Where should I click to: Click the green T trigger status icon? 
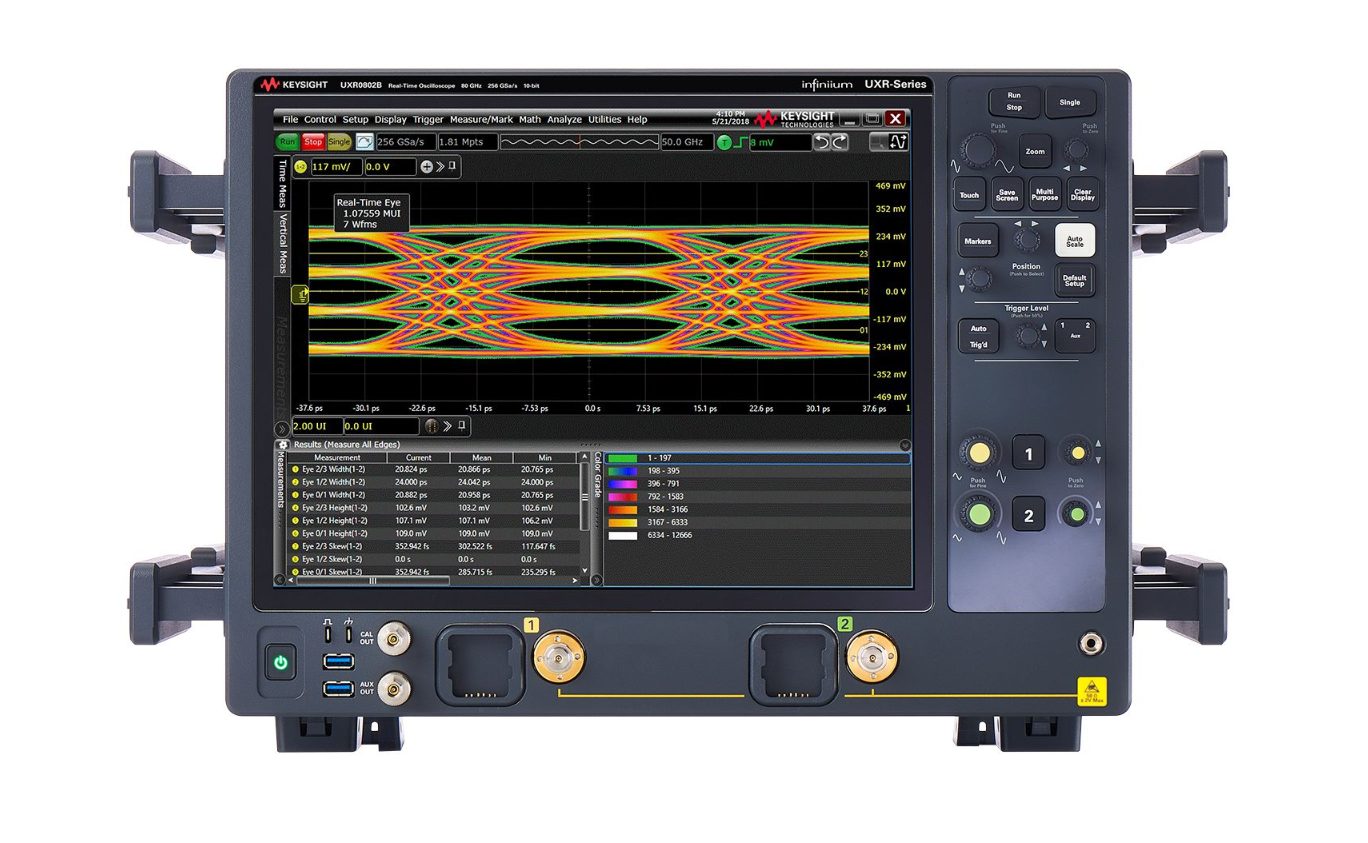tap(724, 142)
